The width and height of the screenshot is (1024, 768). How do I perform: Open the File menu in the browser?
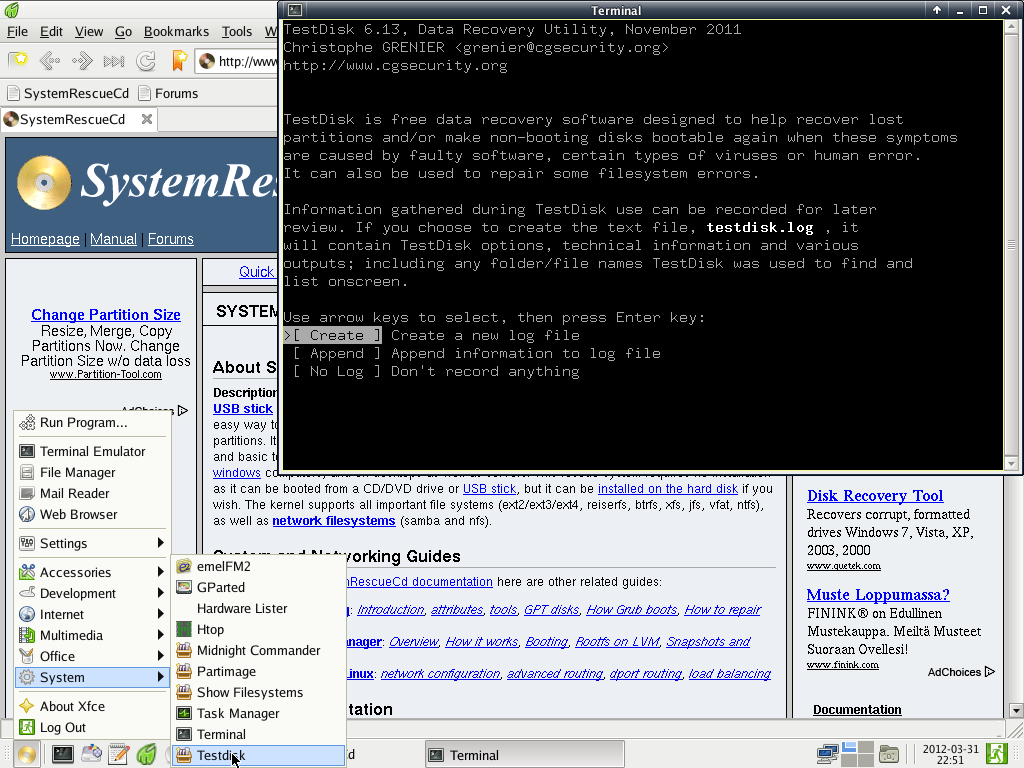(18, 31)
